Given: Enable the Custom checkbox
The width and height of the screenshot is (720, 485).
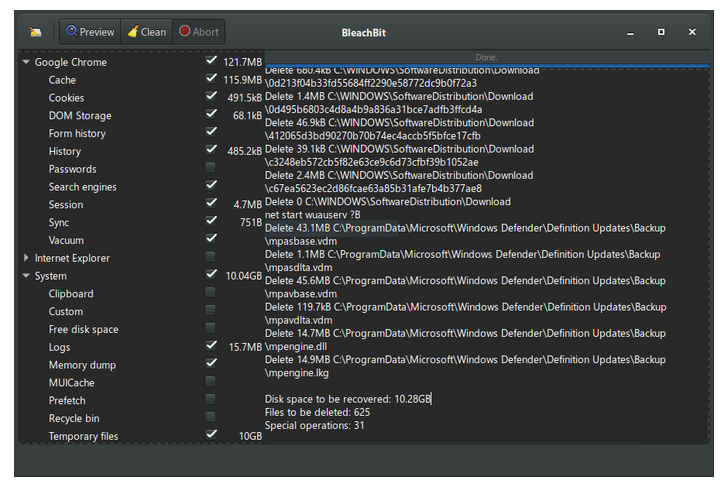Looking at the screenshot, I should coord(210,310).
